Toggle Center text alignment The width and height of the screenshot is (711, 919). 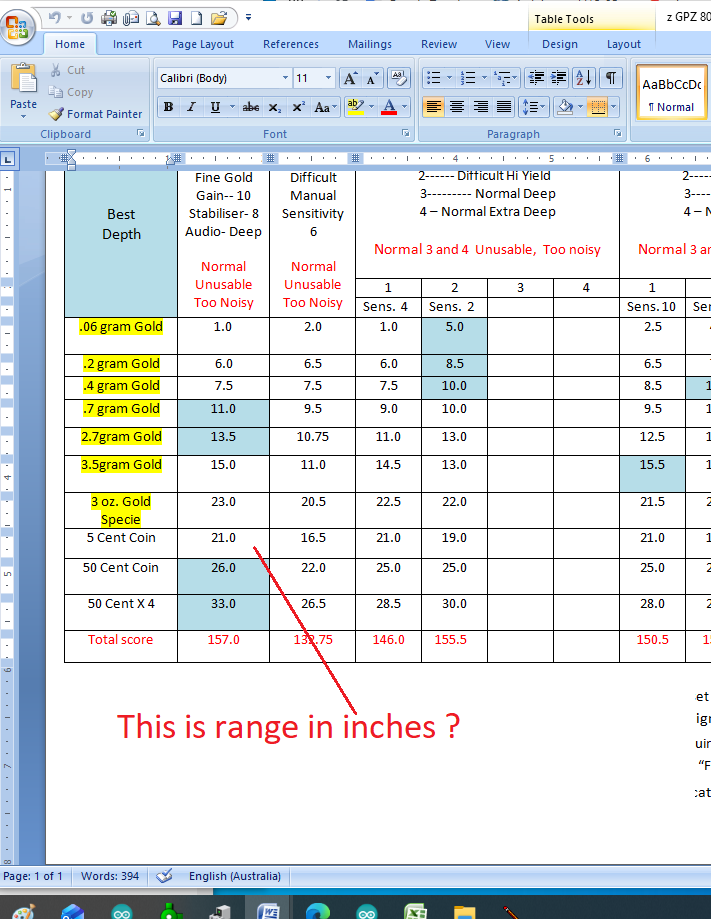point(457,107)
